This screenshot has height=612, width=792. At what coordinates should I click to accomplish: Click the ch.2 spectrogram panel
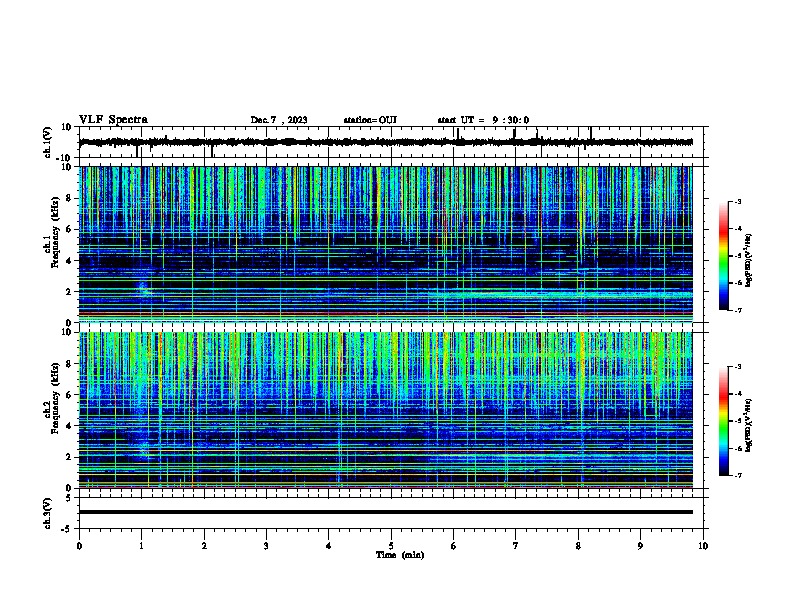pos(385,410)
